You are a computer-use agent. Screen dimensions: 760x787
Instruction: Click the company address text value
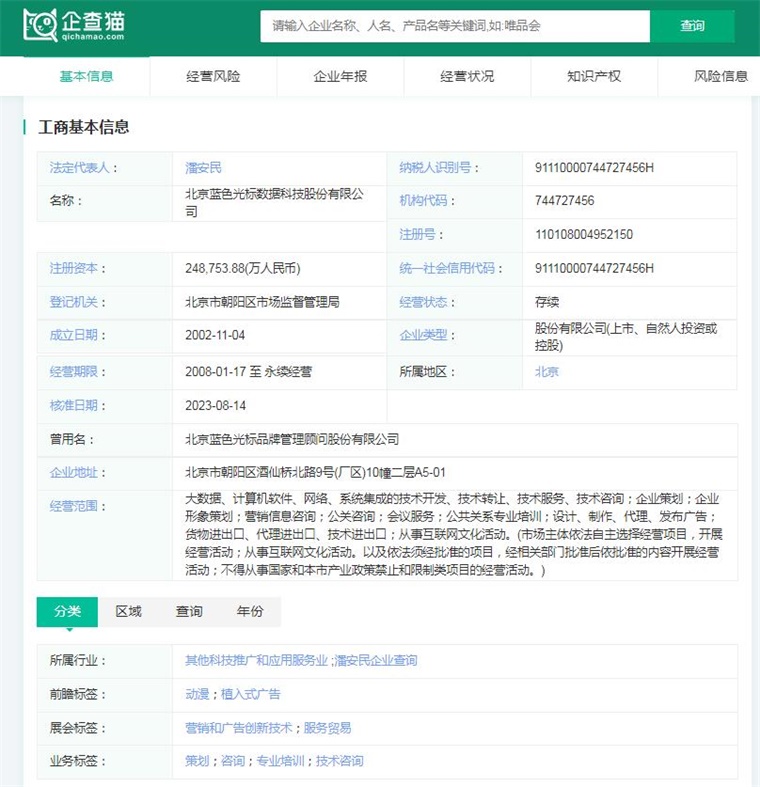315,473
